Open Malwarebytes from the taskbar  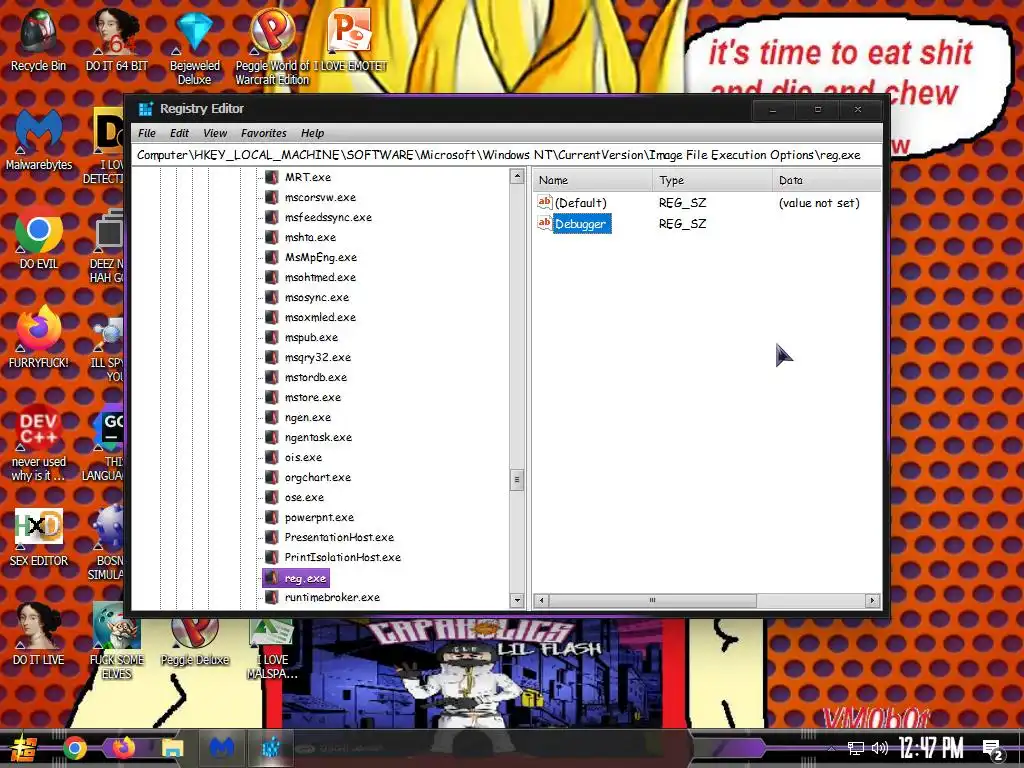click(221, 748)
